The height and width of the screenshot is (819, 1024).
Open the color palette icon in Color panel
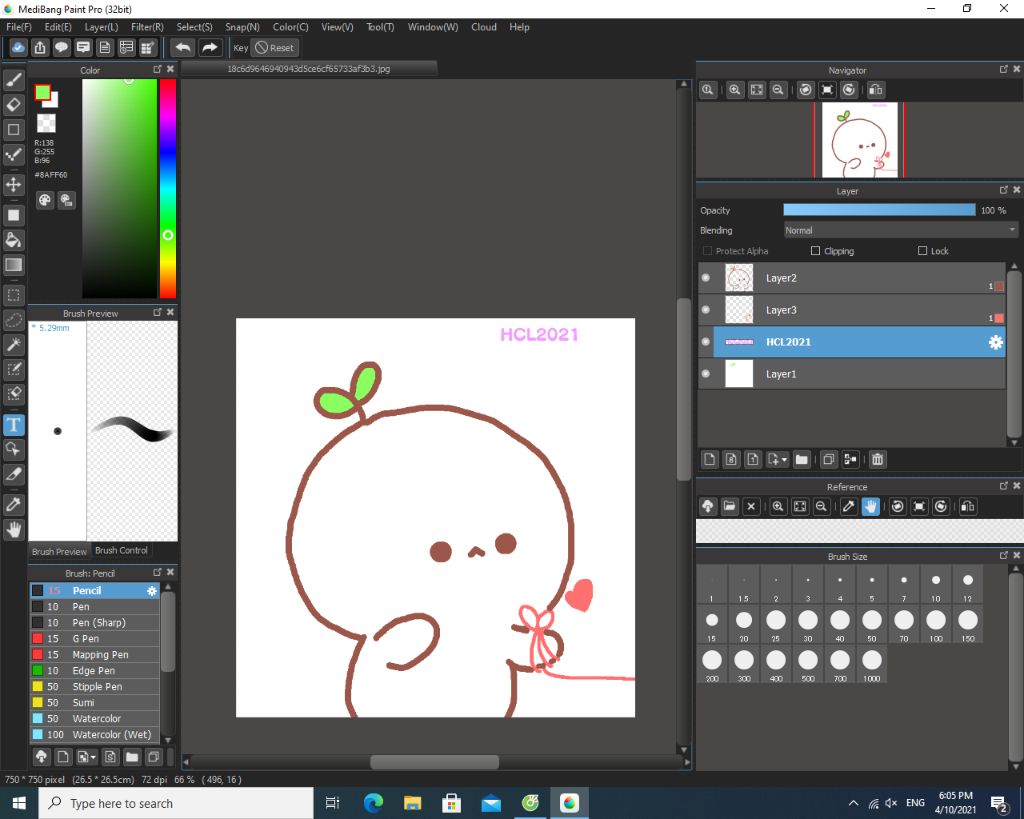pyautogui.click(x=44, y=201)
